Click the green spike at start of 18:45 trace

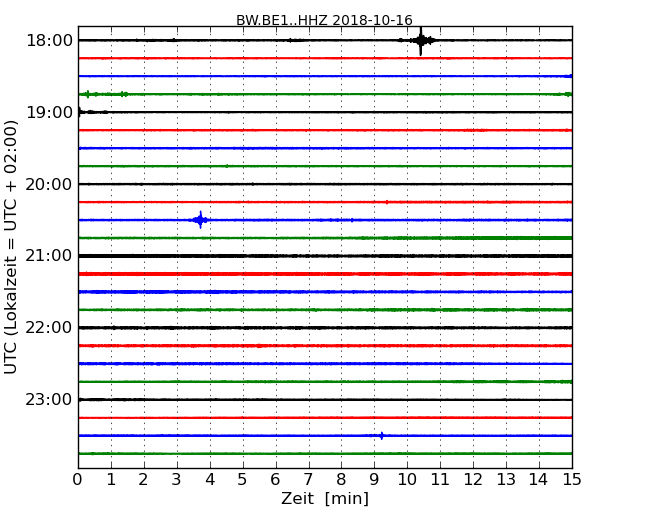click(87, 94)
